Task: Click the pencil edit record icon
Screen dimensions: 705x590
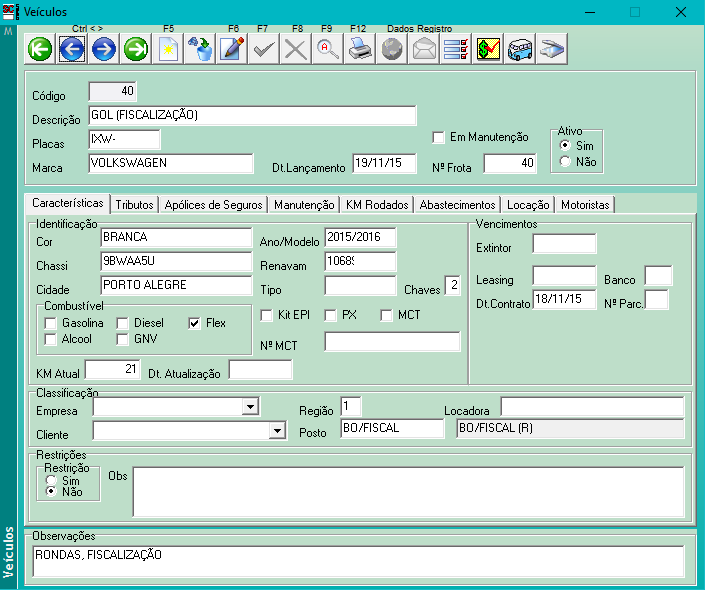Action: 232,48
